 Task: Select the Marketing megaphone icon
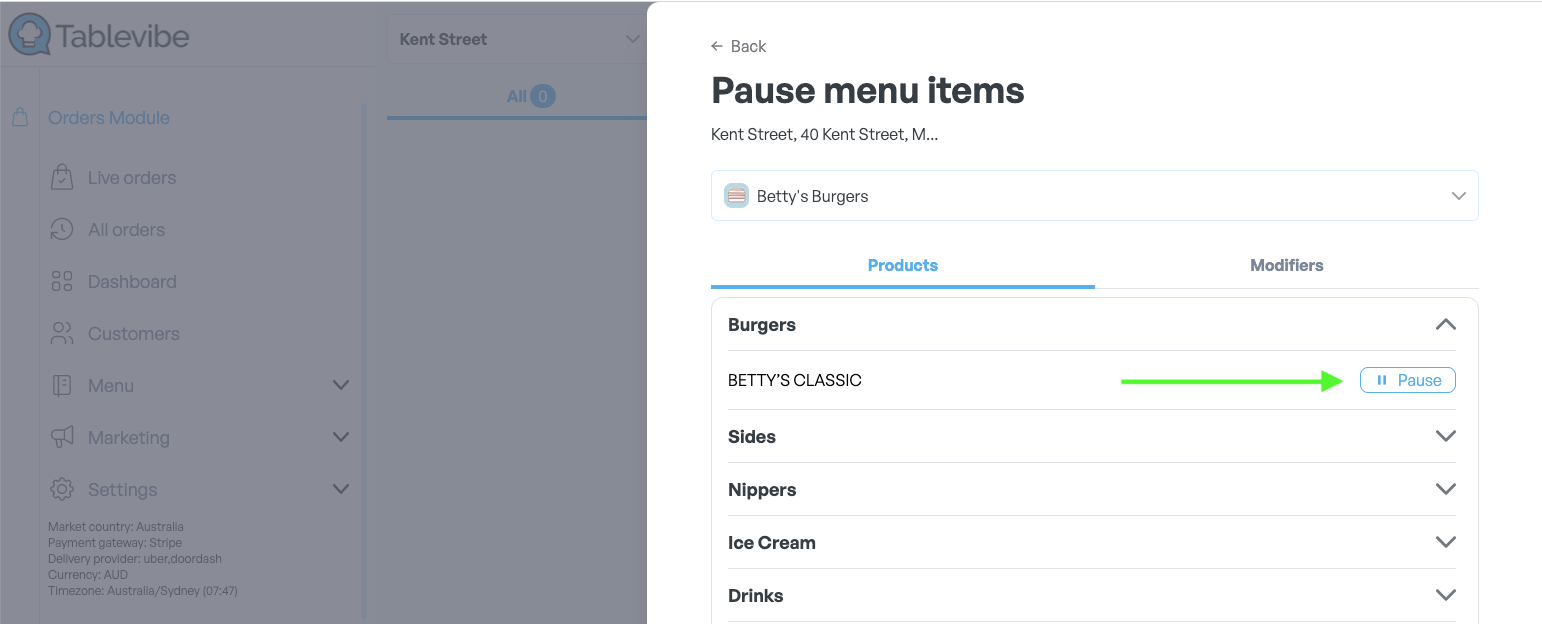click(x=62, y=438)
